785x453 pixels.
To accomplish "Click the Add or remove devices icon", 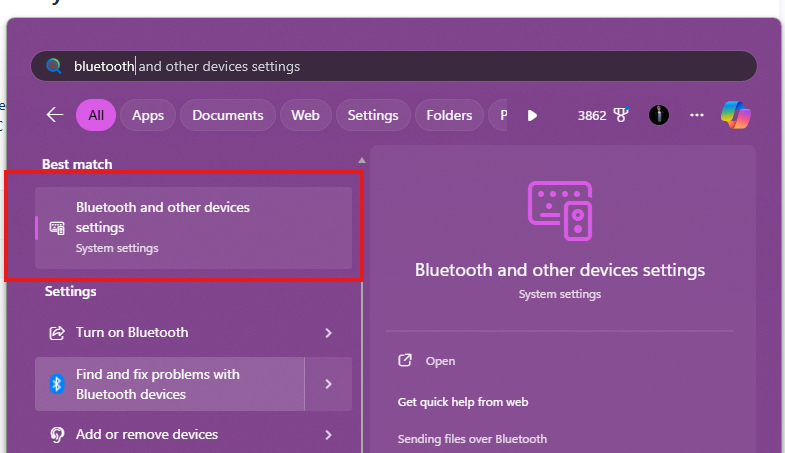I will [x=57, y=434].
